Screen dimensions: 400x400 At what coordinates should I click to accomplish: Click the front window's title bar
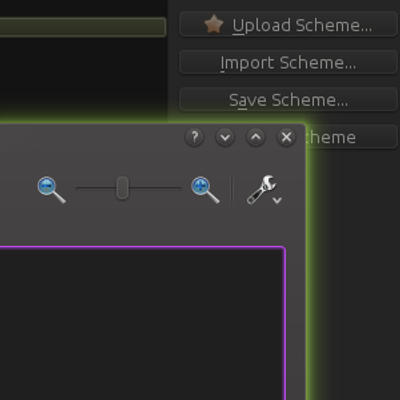coord(90,137)
